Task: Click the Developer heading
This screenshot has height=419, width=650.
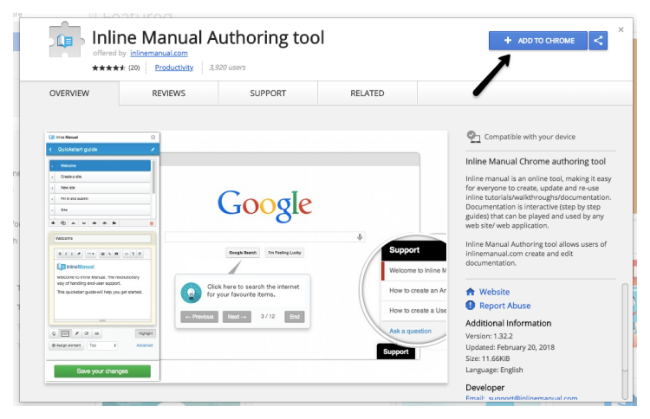Action: (x=485, y=388)
